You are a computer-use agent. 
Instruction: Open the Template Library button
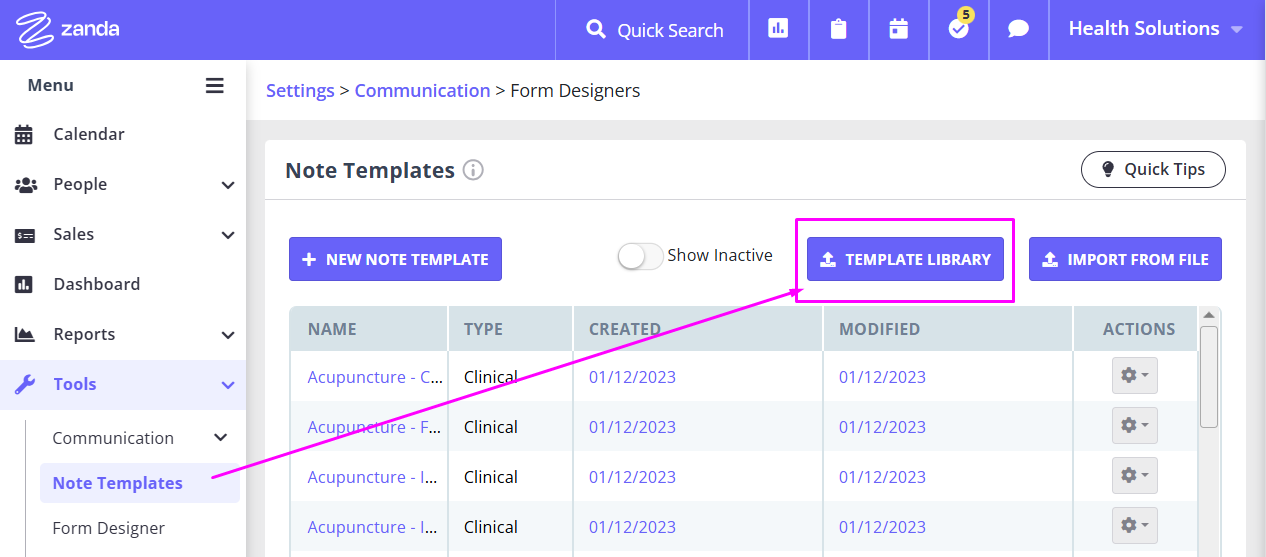[x=905, y=259]
